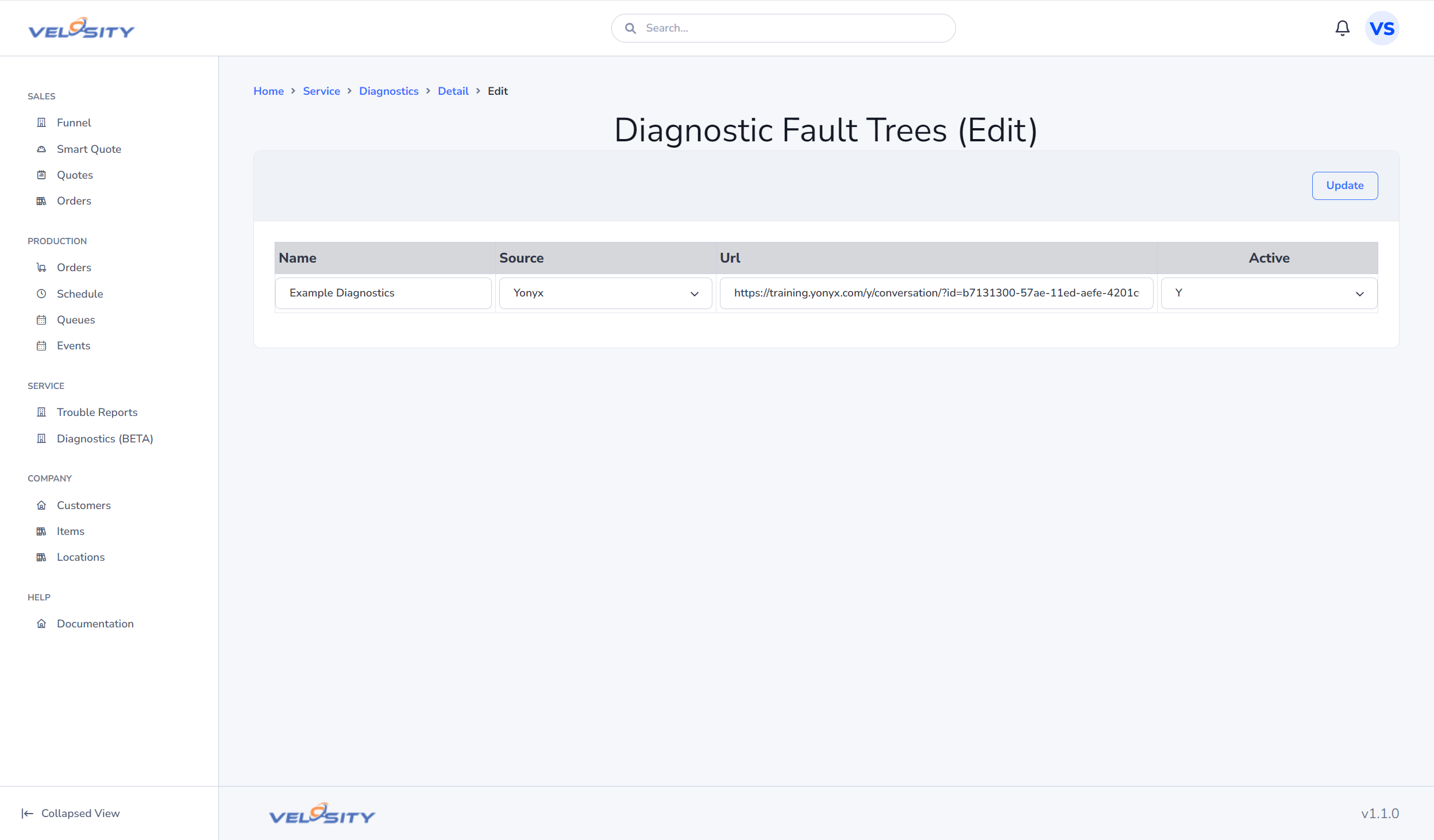
Task: Click the Velosity logo in the footer
Action: [x=322, y=814]
